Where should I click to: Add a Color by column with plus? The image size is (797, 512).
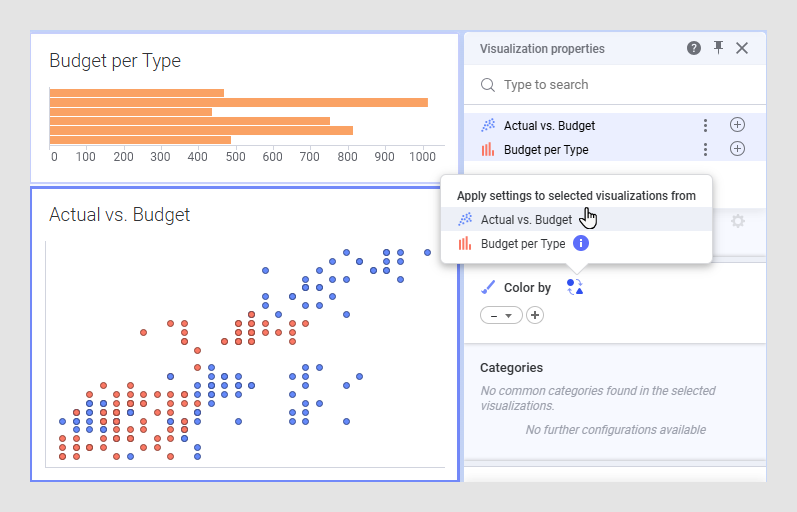pos(535,315)
